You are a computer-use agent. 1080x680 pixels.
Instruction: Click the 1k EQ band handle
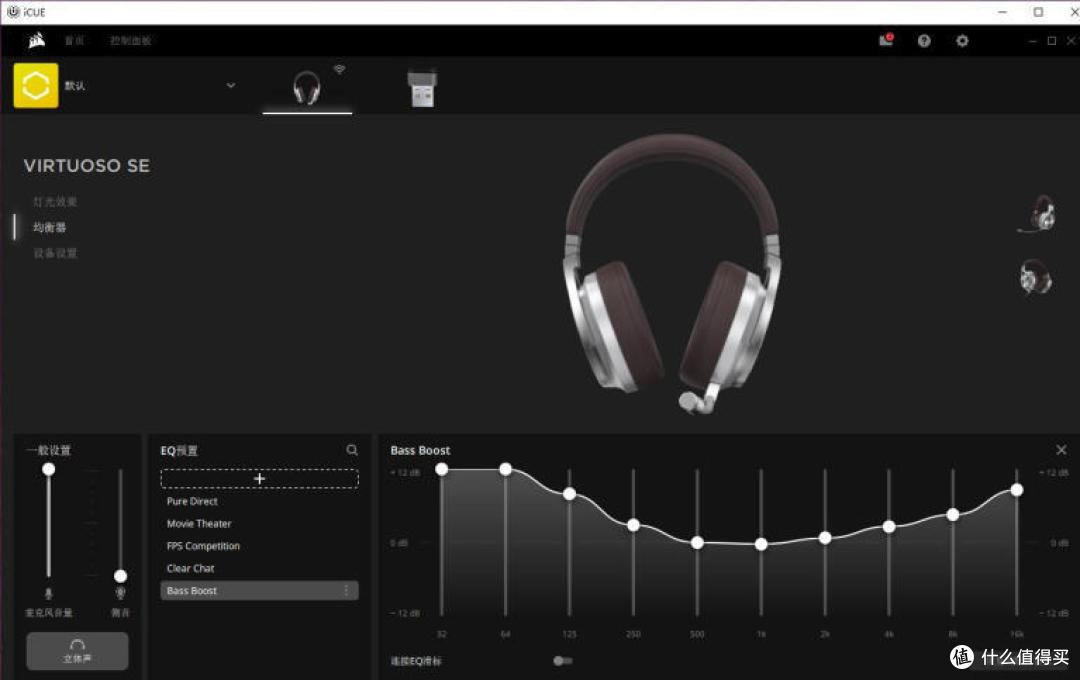coord(761,544)
